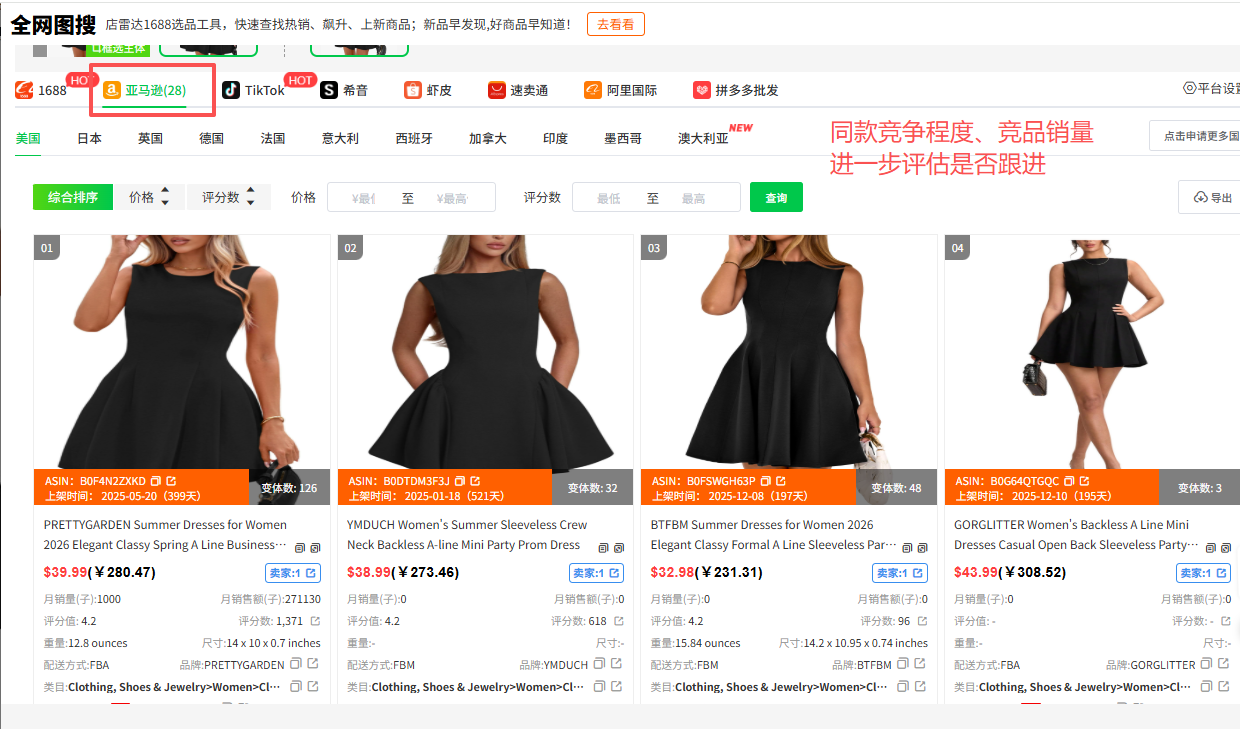Copy YMDUCH brand name icon
The width and height of the screenshot is (1240, 729).
click(x=599, y=664)
